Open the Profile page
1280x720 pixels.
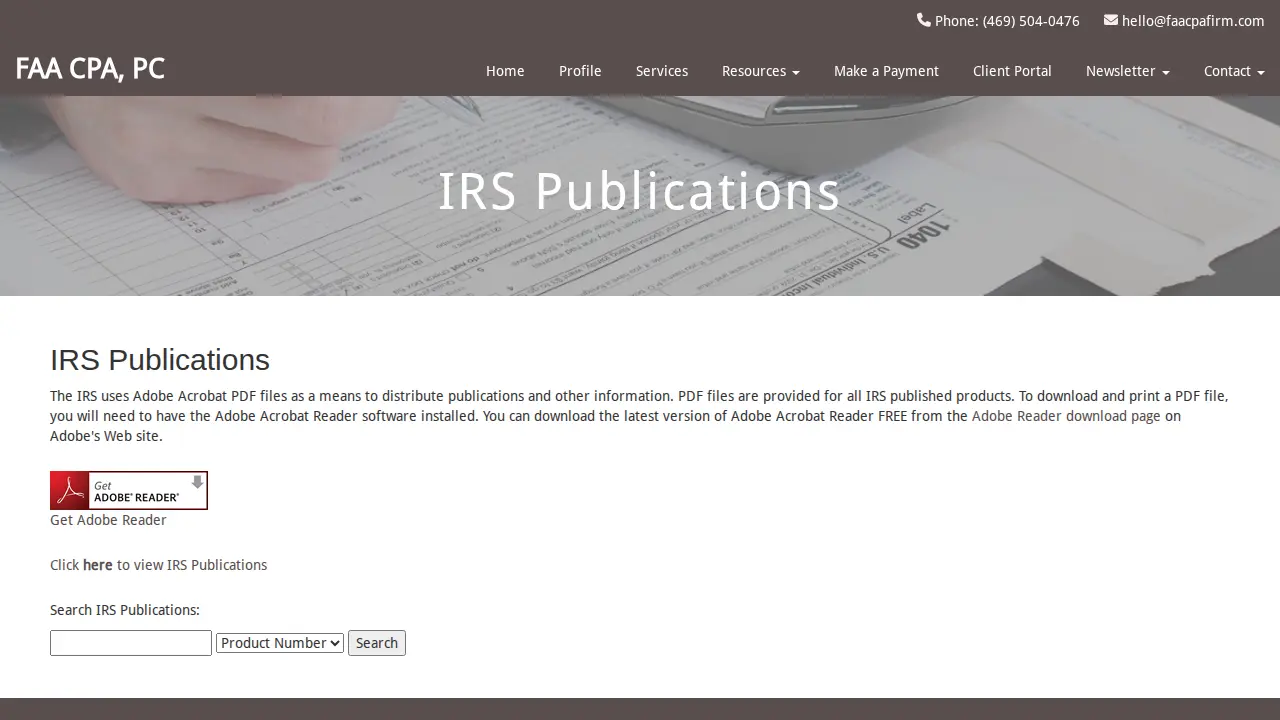click(x=580, y=71)
